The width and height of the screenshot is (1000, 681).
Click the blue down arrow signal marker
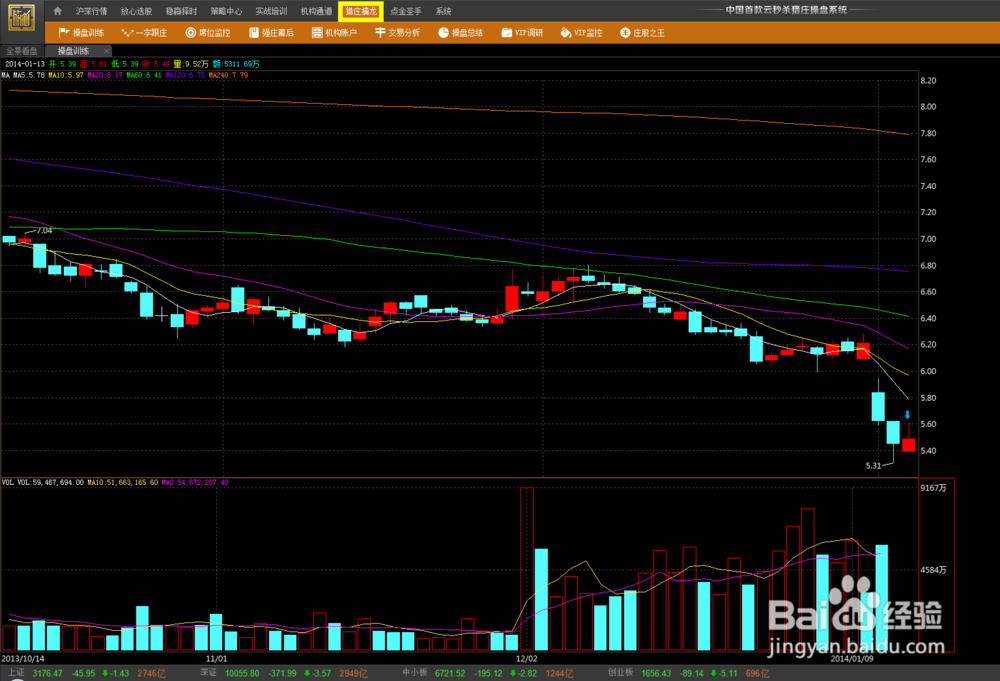[908, 415]
